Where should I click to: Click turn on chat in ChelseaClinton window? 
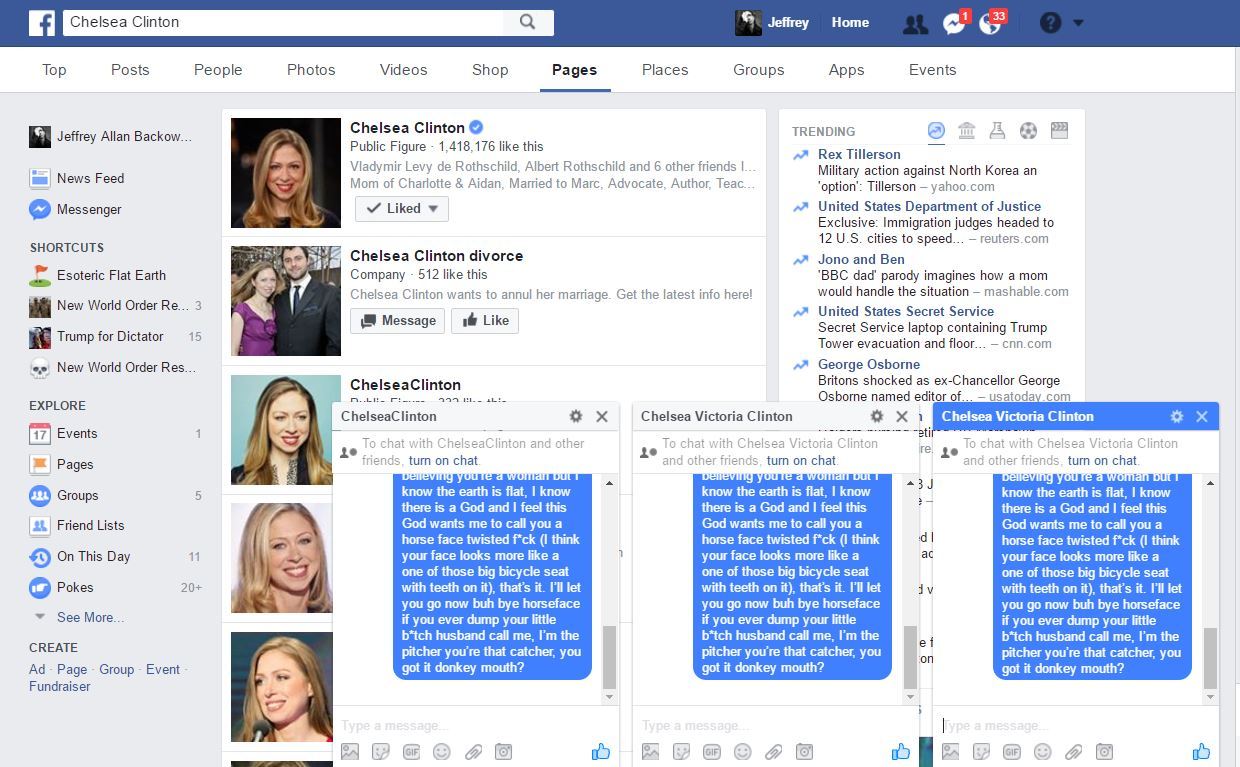(x=444, y=460)
